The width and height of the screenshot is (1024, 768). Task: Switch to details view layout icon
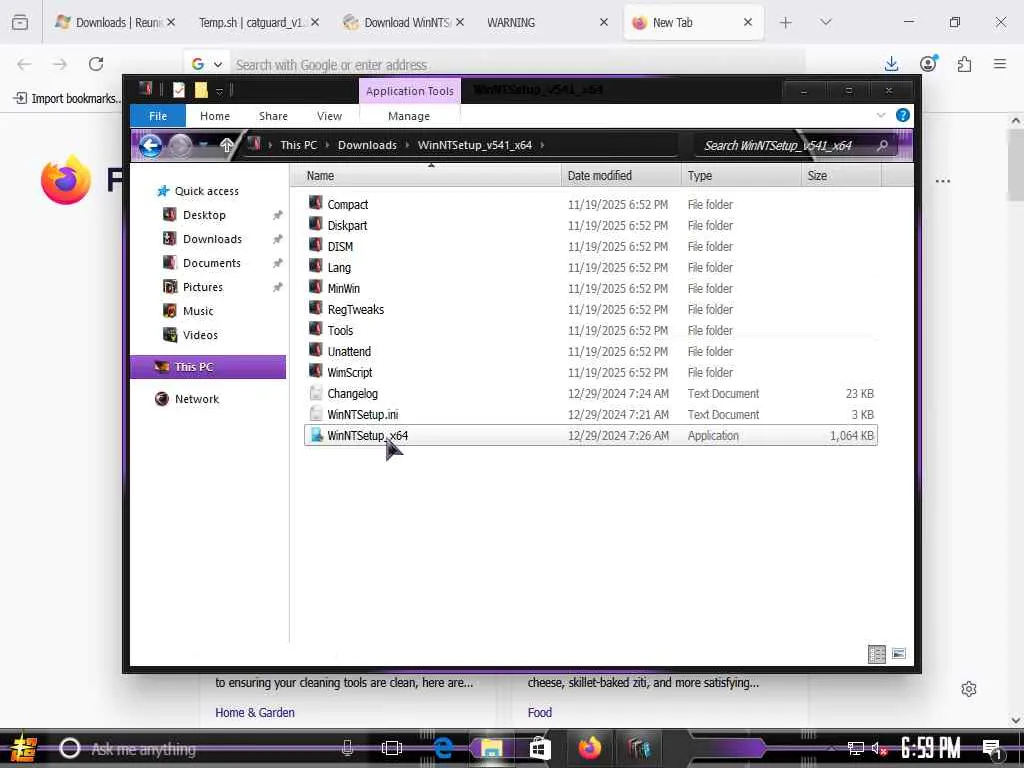[876, 653]
